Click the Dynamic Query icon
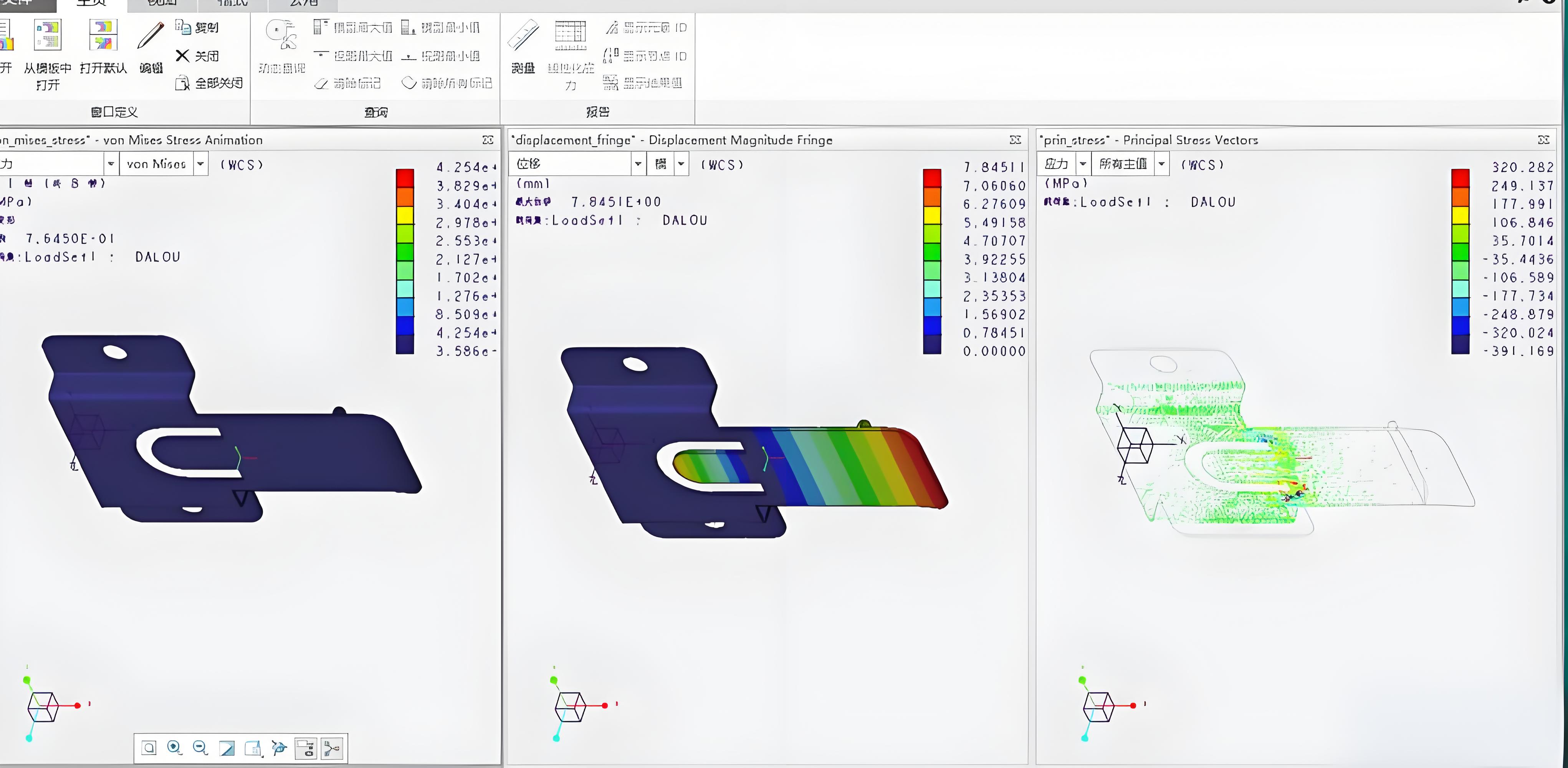The width and height of the screenshot is (1568, 768). point(281,35)
